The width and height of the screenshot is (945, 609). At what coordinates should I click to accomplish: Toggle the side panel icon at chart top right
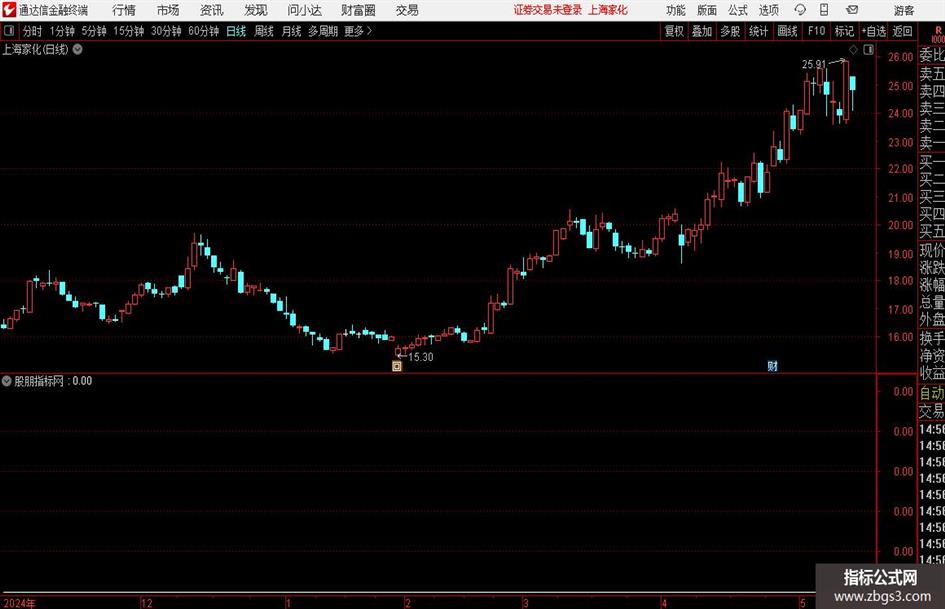click(x=868, y=49)
